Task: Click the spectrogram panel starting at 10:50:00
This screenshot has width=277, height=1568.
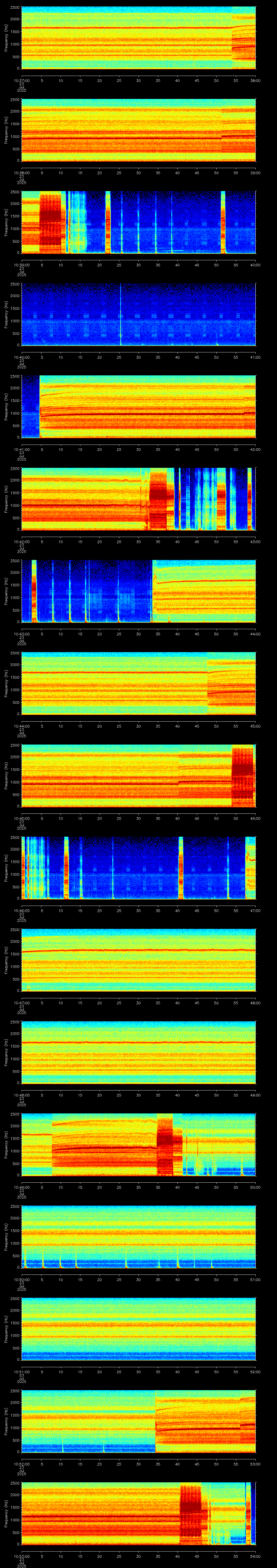Action: pyautogui.click(x=138, y=1237)
